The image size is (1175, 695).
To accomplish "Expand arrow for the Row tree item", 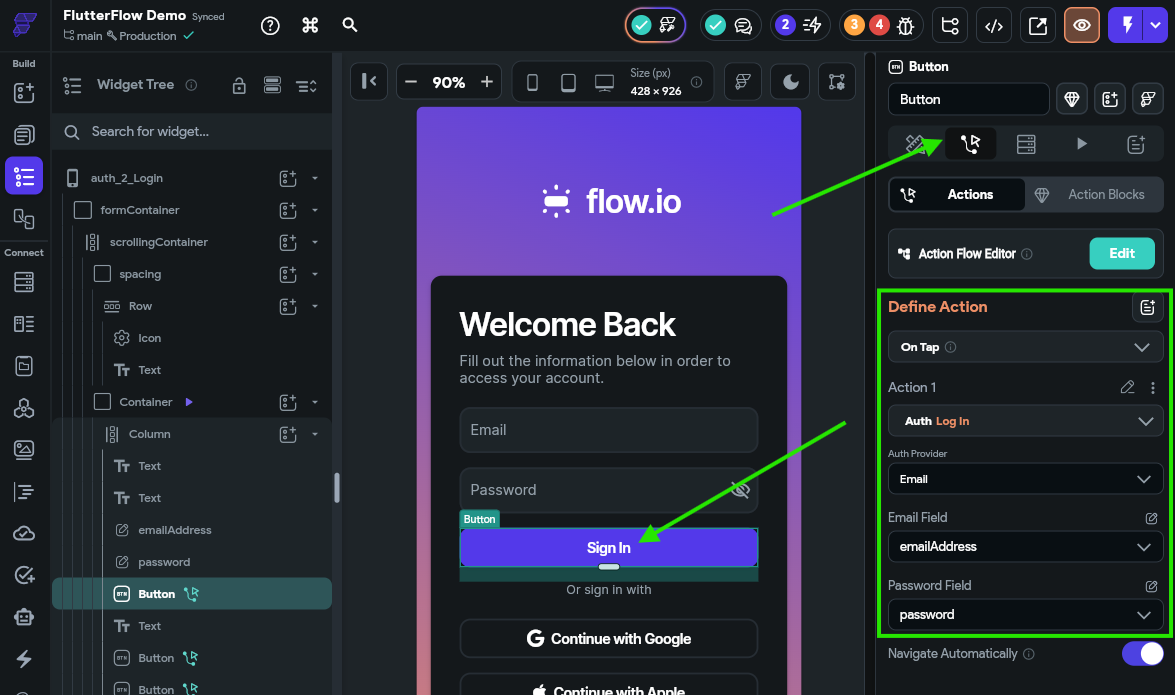I will 315,306.
